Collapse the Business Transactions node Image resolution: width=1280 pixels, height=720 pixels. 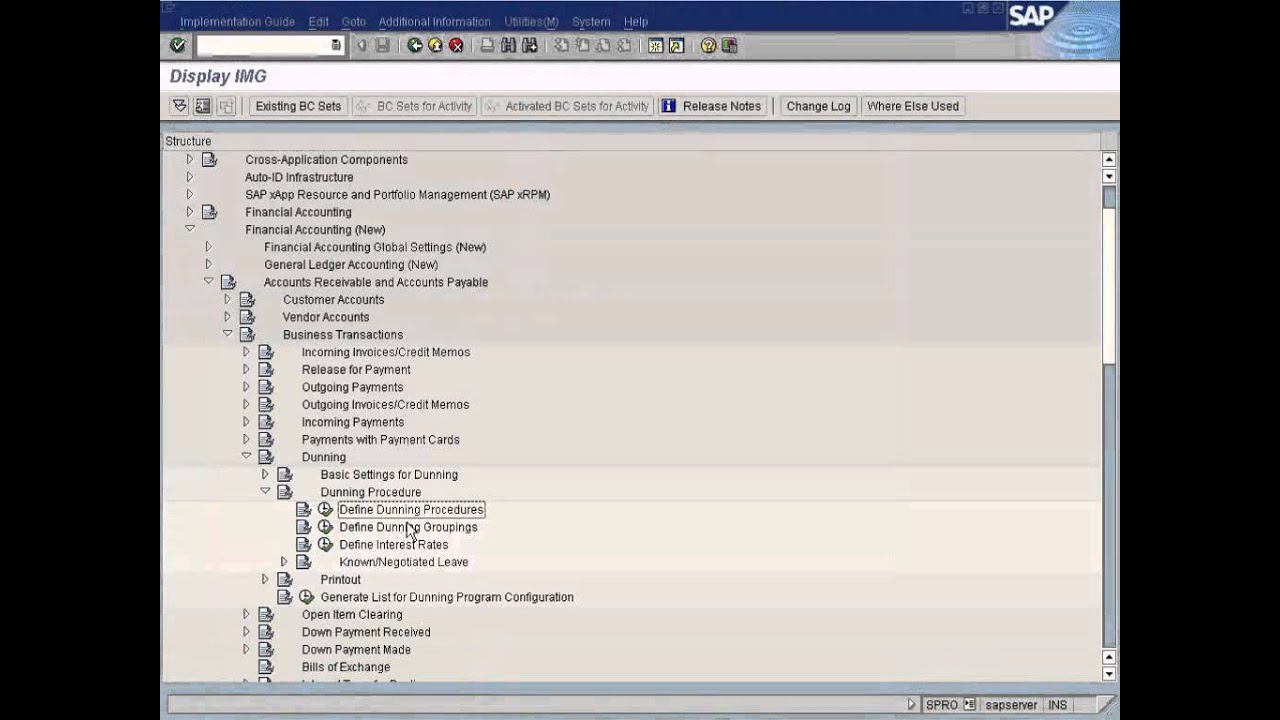point(227,334)
